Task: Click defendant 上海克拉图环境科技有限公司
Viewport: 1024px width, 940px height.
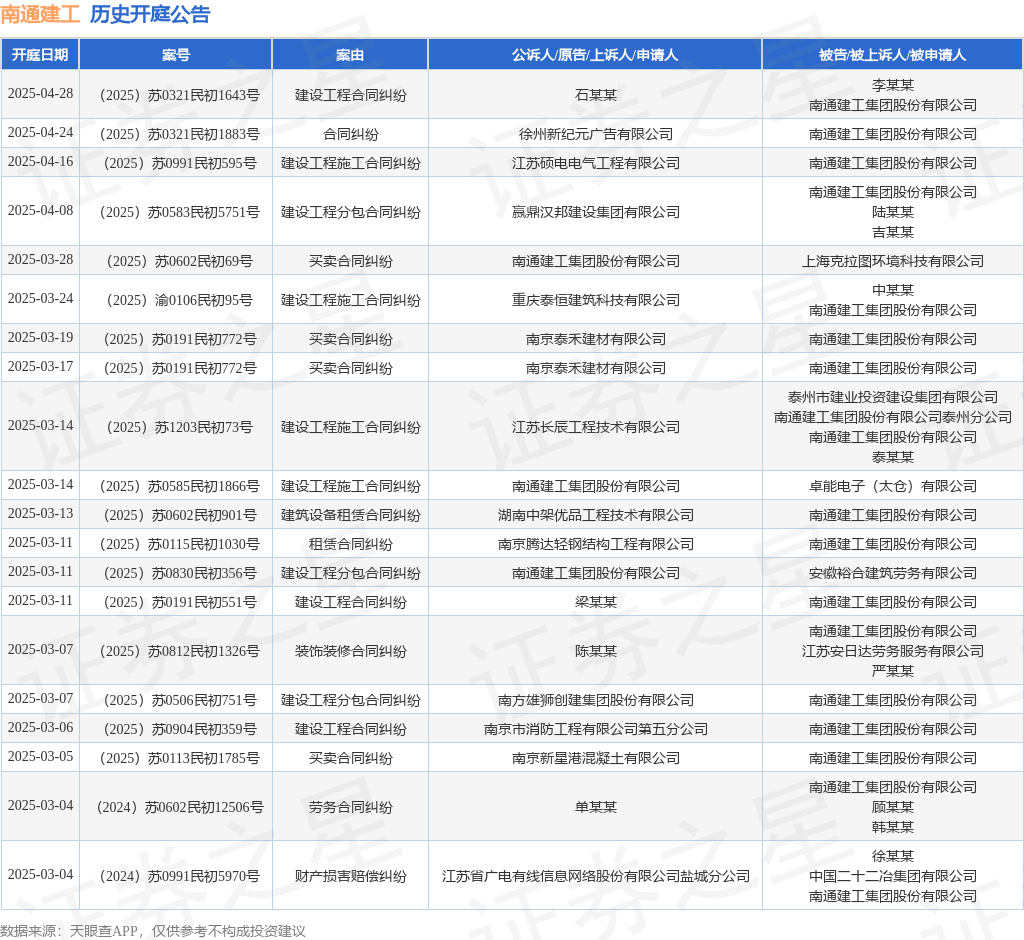Action: (893, 261)
